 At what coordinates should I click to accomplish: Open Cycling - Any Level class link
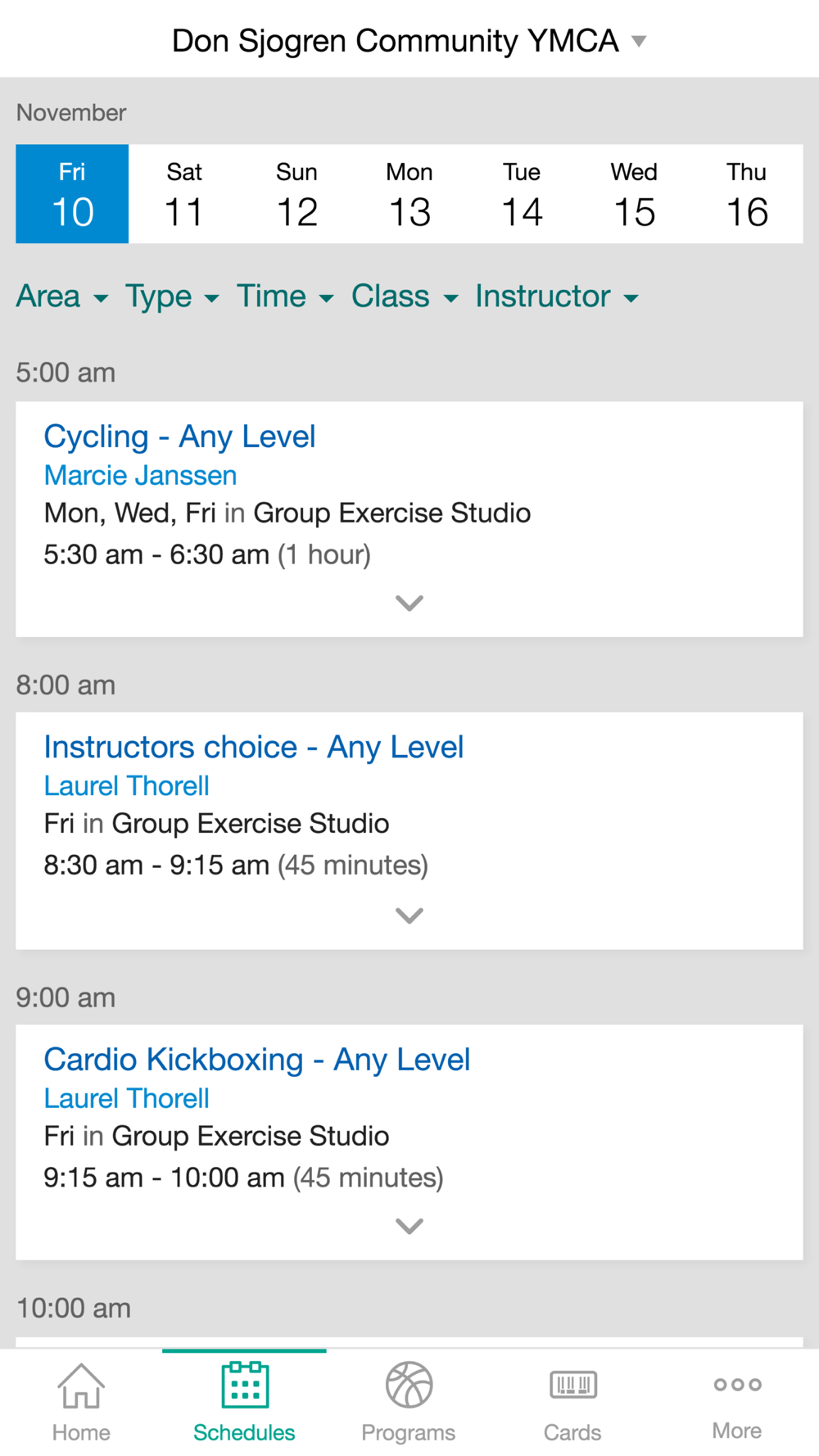pyautogui.click(x=179, y=436)
